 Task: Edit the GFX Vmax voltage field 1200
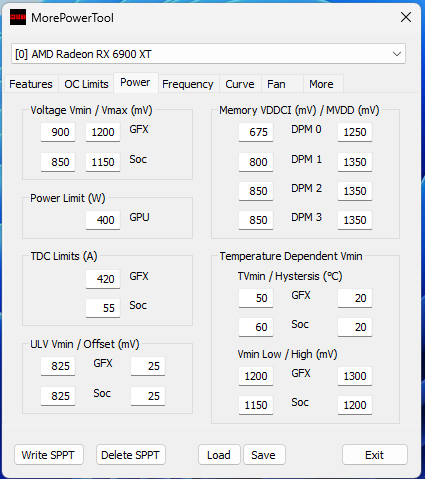[103, 132]
